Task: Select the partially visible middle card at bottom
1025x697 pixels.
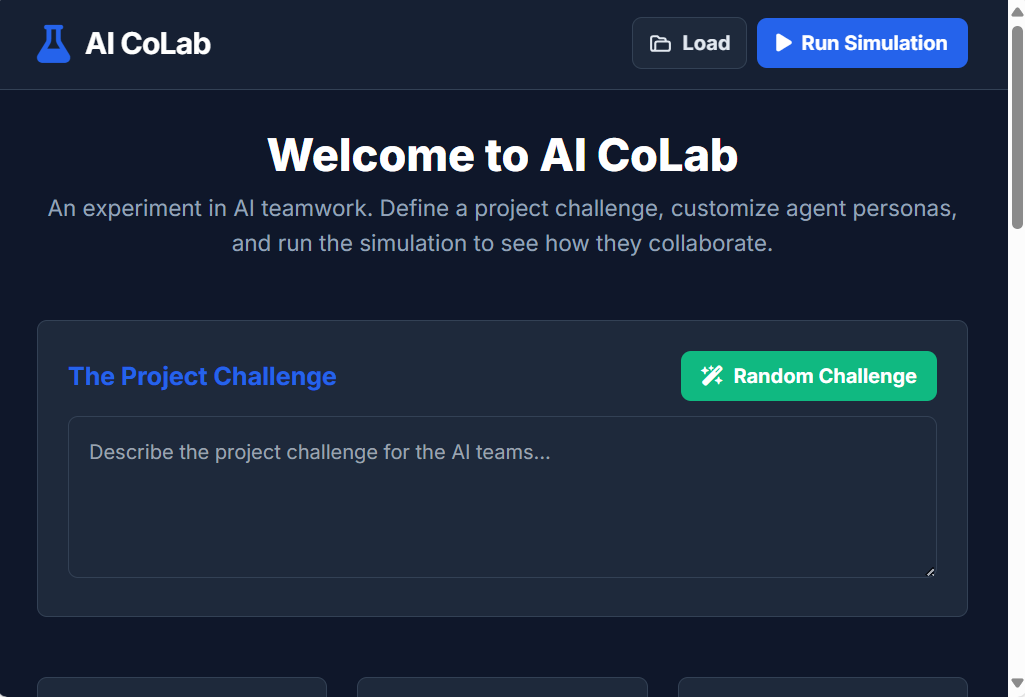Action: (x=502, y=687)
